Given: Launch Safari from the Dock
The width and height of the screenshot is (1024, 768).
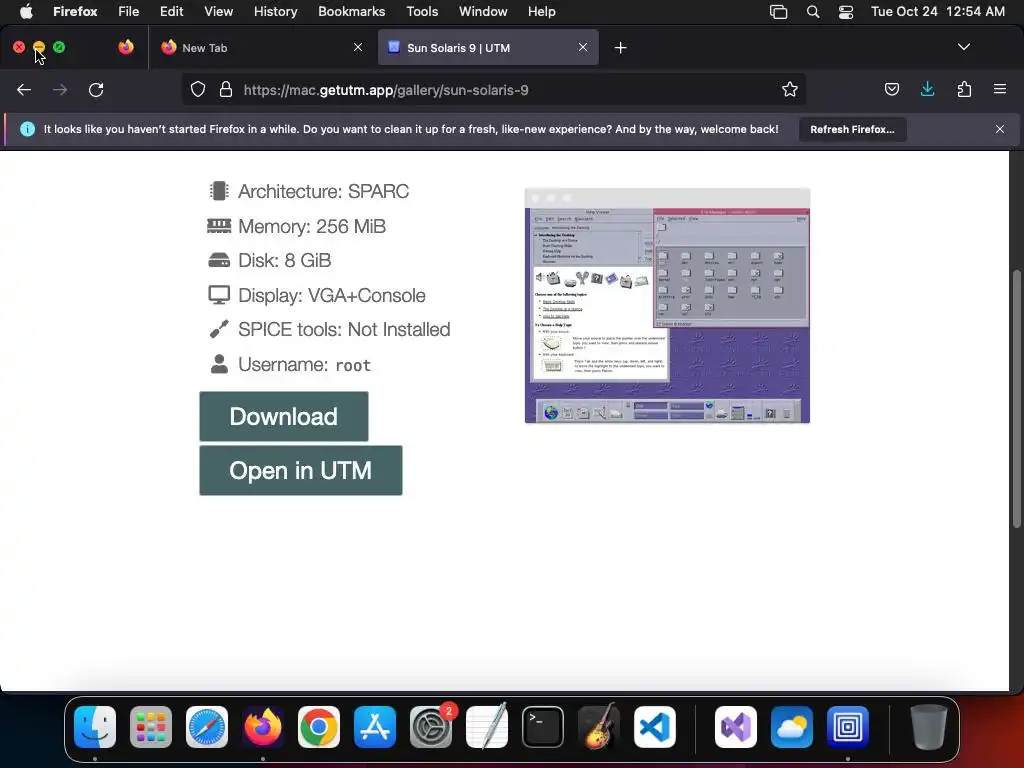Looking at the screenshot, I should point(207,727).
